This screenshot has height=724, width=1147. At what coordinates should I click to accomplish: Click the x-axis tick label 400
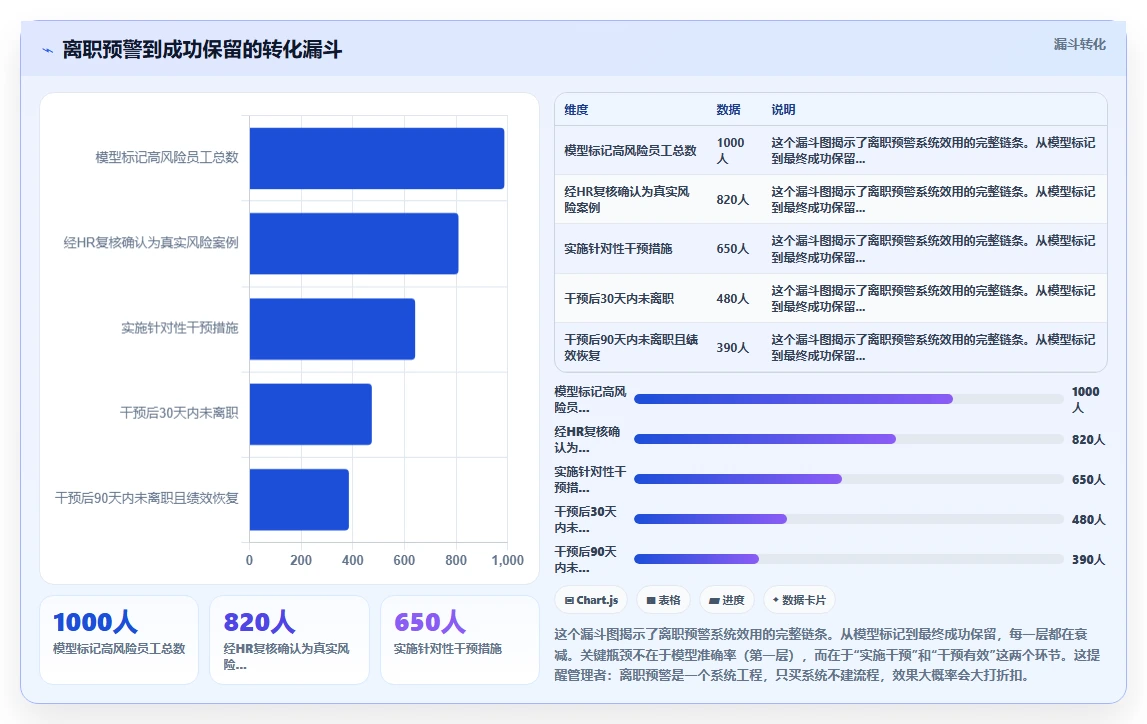353,560
